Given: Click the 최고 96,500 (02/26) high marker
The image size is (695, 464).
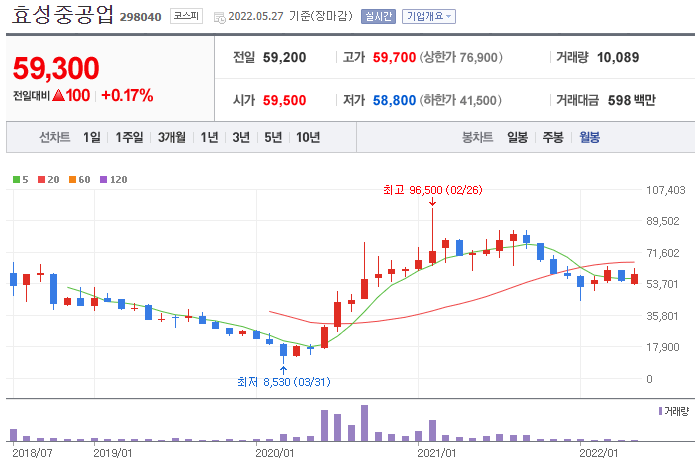Looking at the screenshot, I should (x=433, y=190).
